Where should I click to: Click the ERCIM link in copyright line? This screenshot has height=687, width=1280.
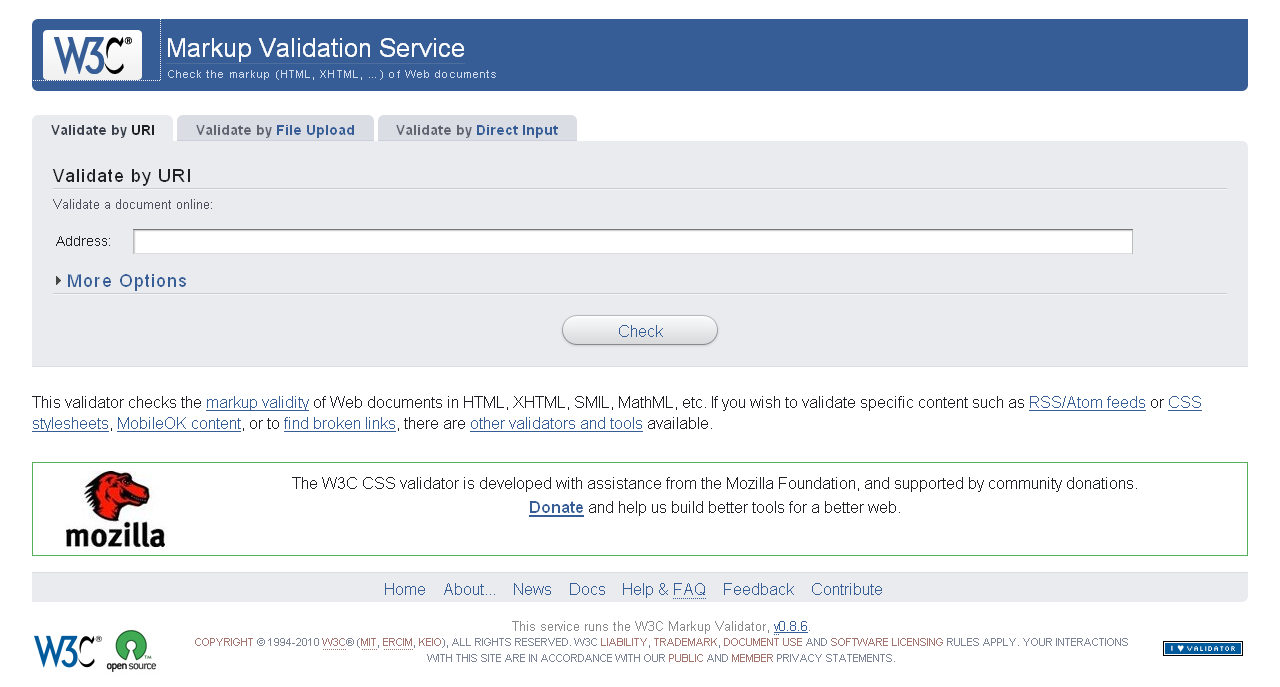coord(397,643)
